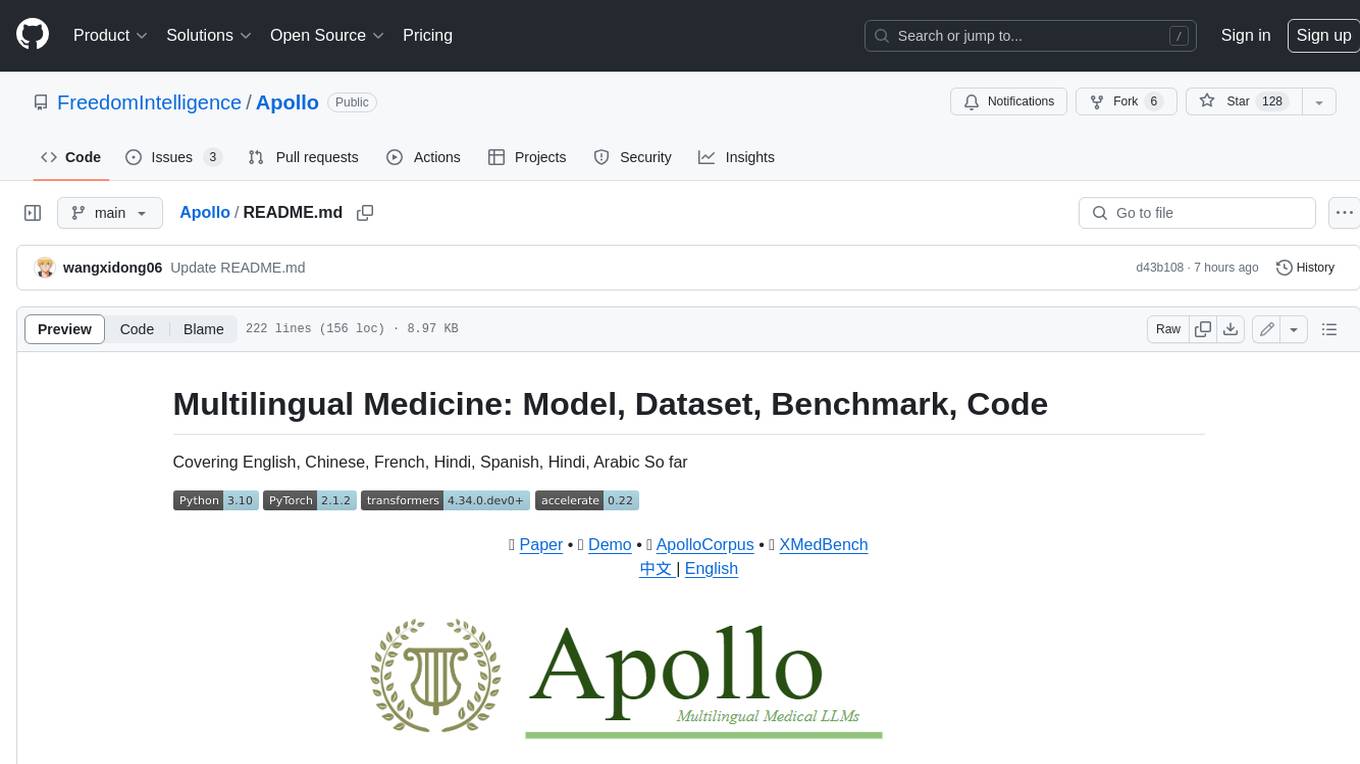Switch to the Code view of the file
The image size is (1360, 764).
click(x=137, y=329)
